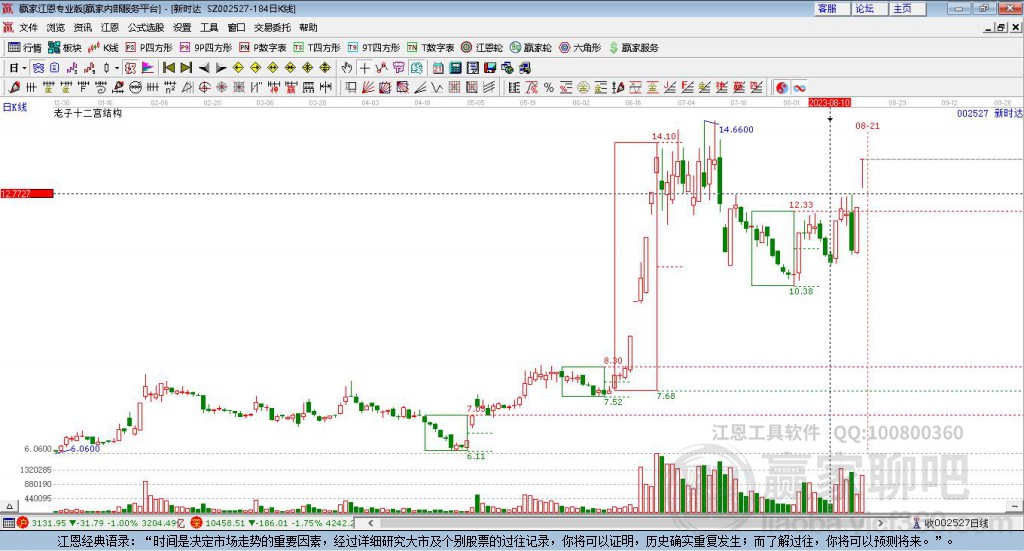Open the 行情 market quotes view

point(25,48)
